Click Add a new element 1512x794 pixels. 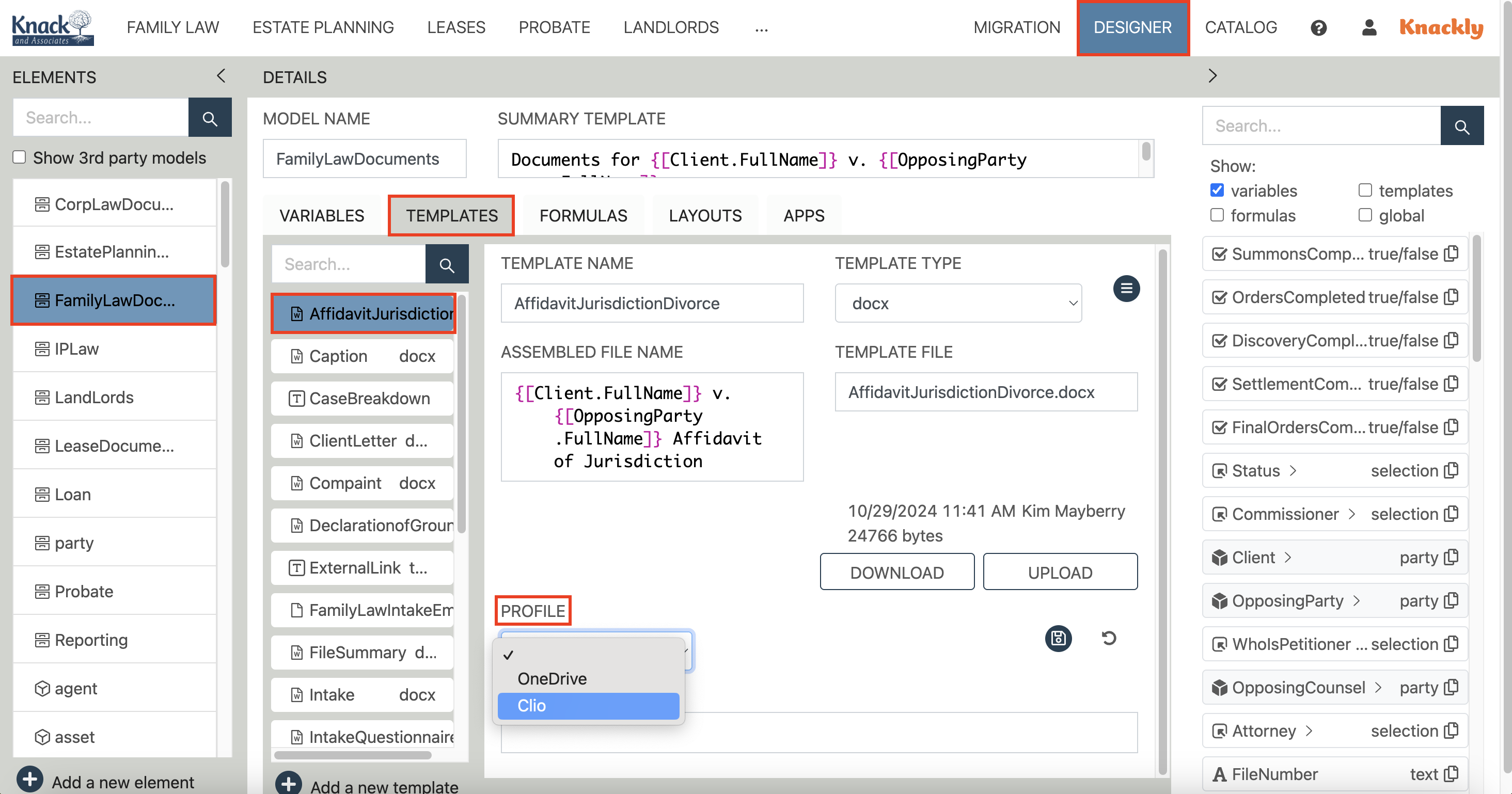point(123,782)
